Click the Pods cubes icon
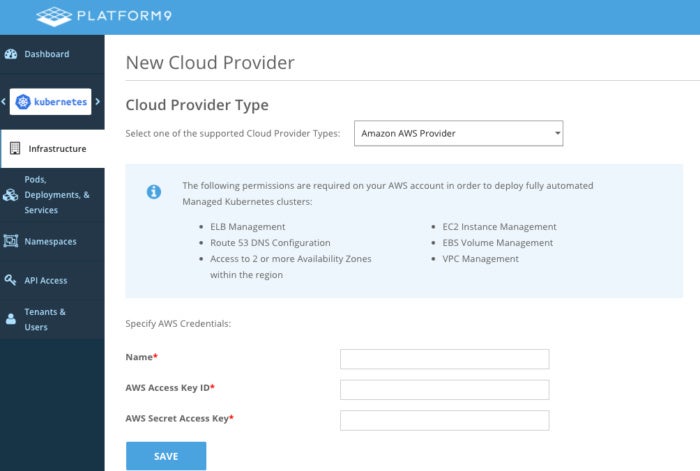The width and height of the screenshot is (700, 471). [x=10, y=195]
